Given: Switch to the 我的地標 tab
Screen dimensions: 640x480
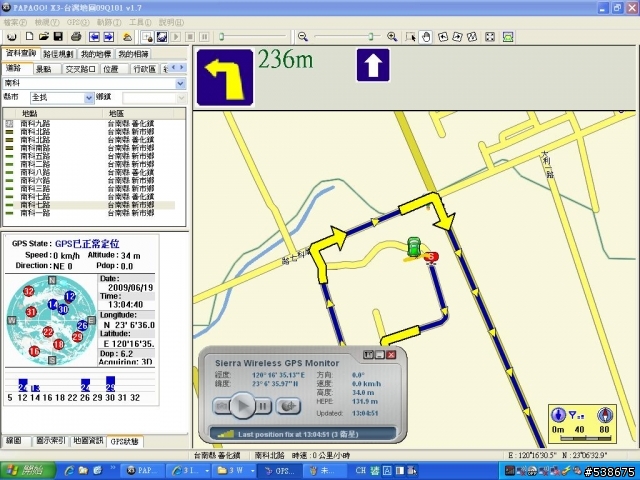Looking at the screenshot, I should (96, 54).
